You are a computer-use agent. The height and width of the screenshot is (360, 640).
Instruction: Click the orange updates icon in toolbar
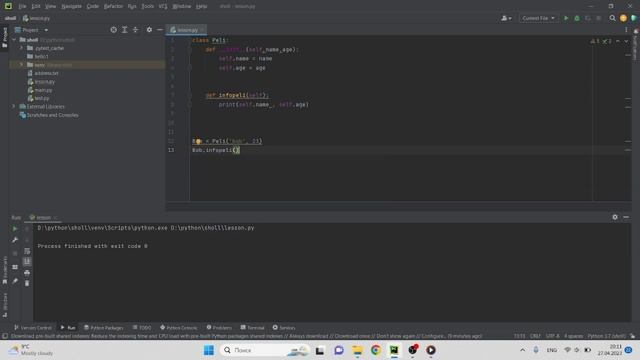pos(623,18)
